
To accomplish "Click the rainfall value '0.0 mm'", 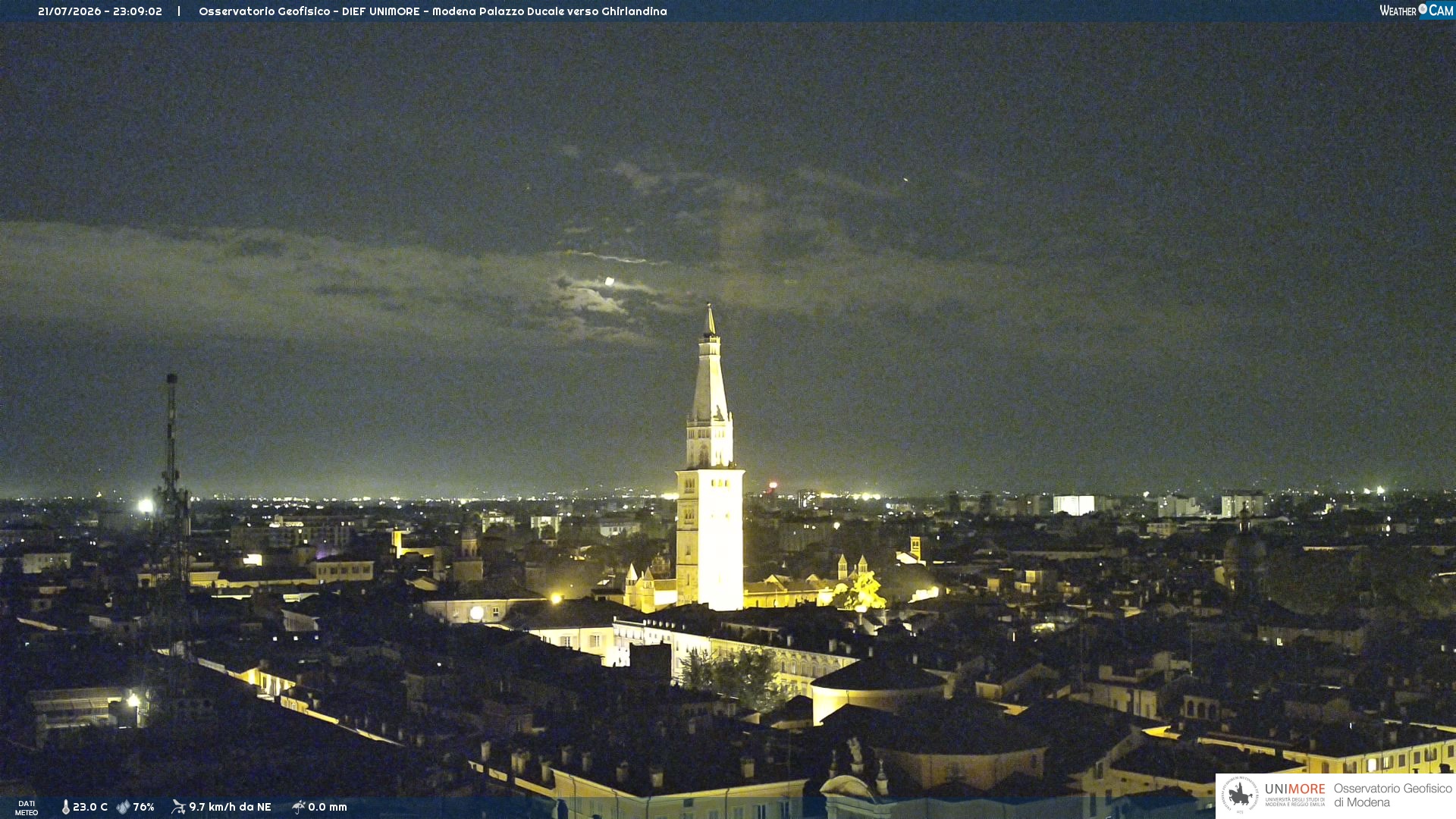I will point(328,807).
